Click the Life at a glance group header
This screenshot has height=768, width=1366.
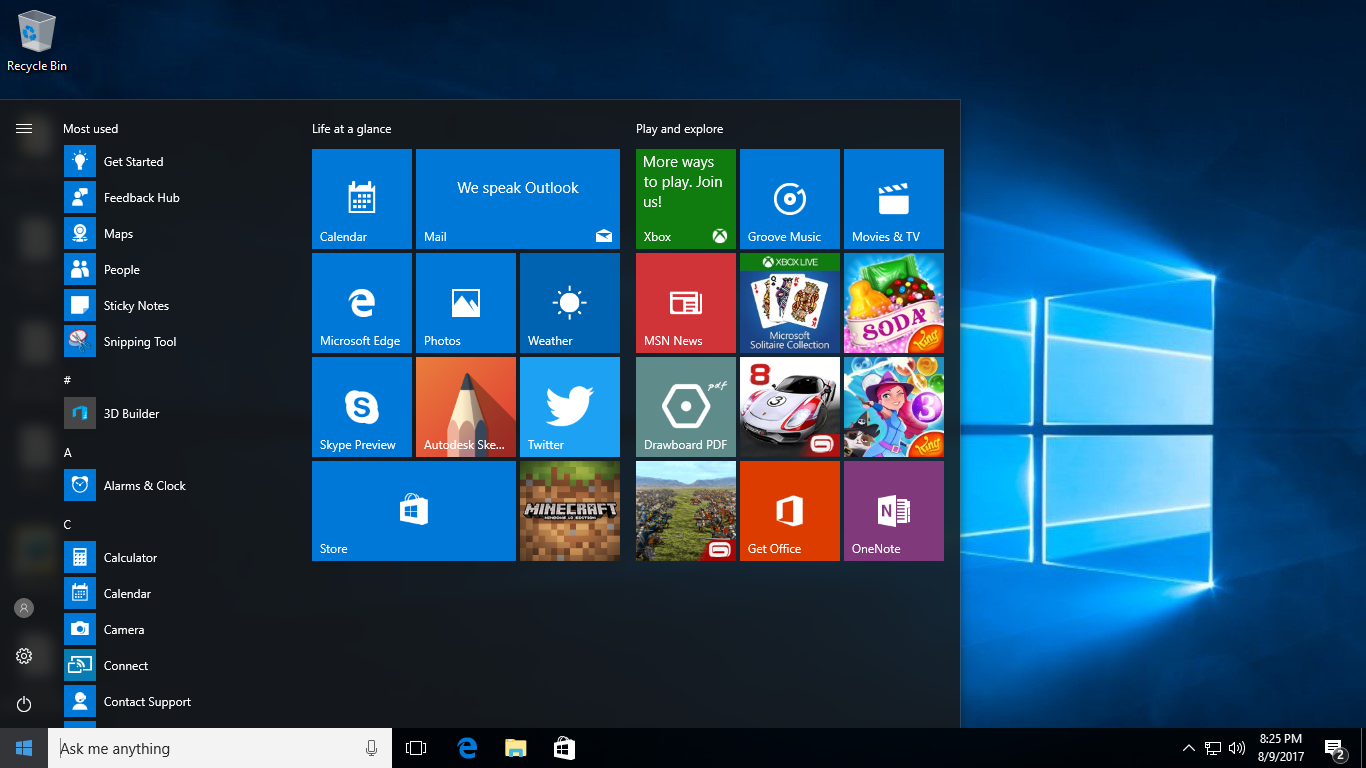pos(352,129)
